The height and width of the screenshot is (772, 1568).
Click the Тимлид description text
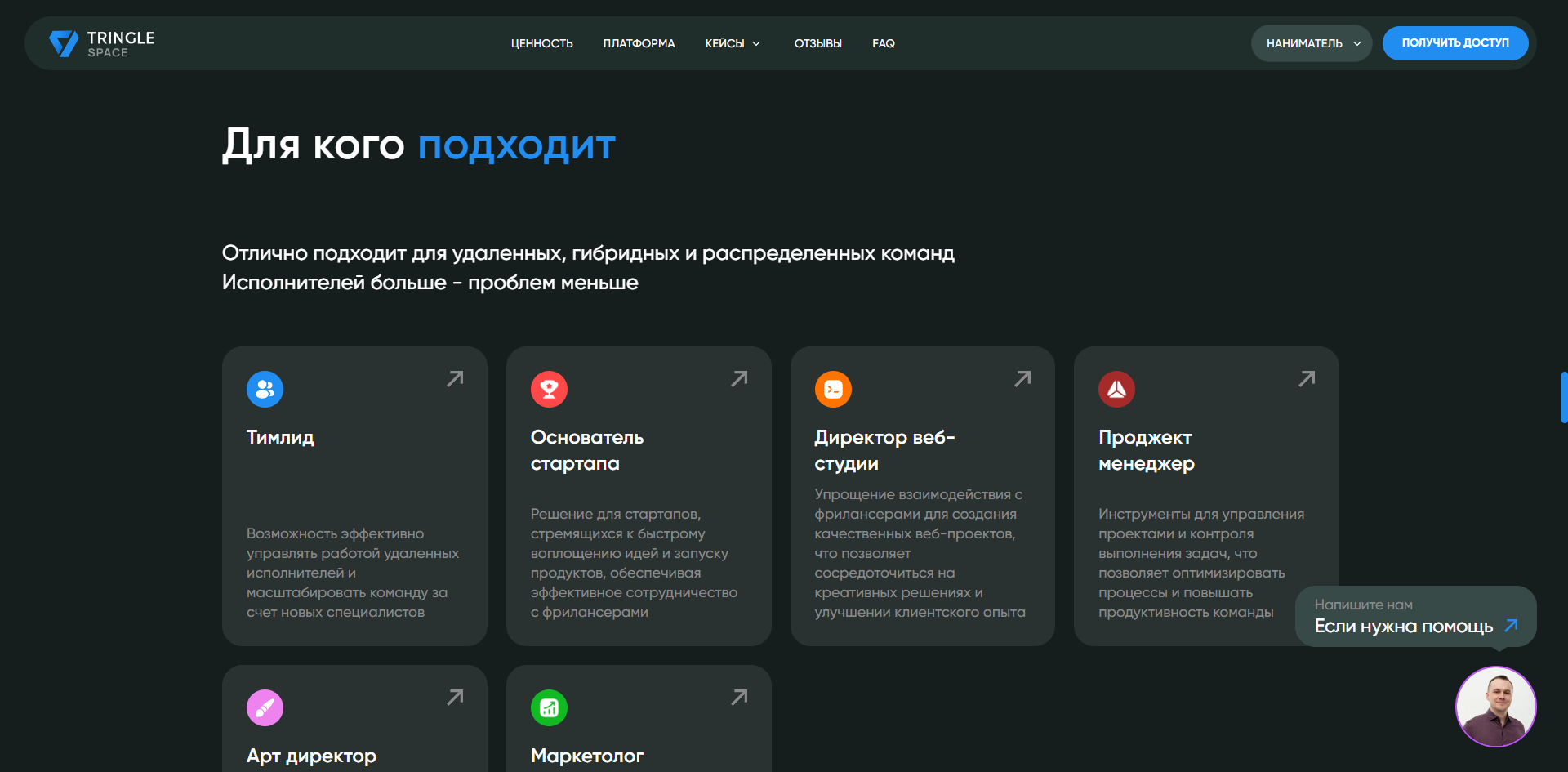coord(353,573)
